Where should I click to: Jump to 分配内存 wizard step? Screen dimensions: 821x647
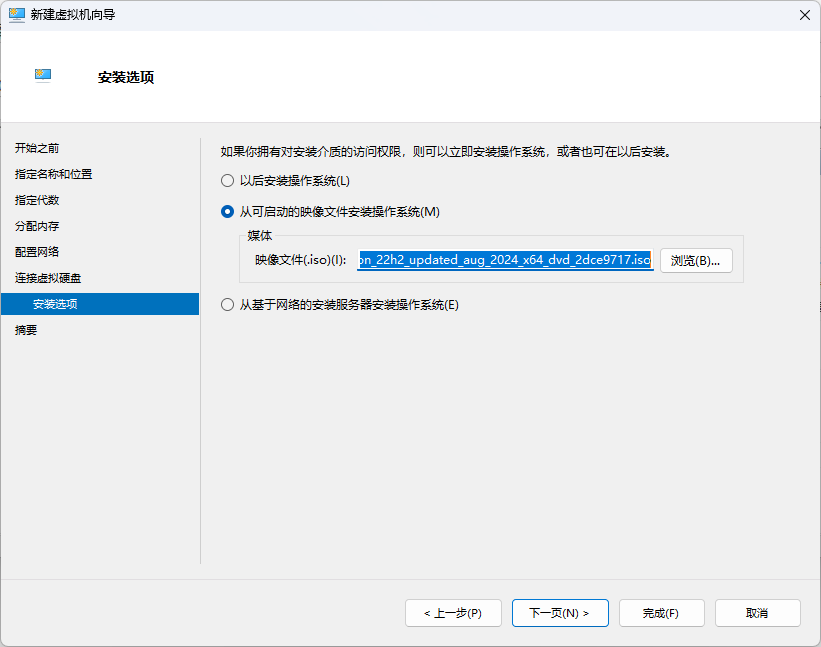click(x=37, y=226)
